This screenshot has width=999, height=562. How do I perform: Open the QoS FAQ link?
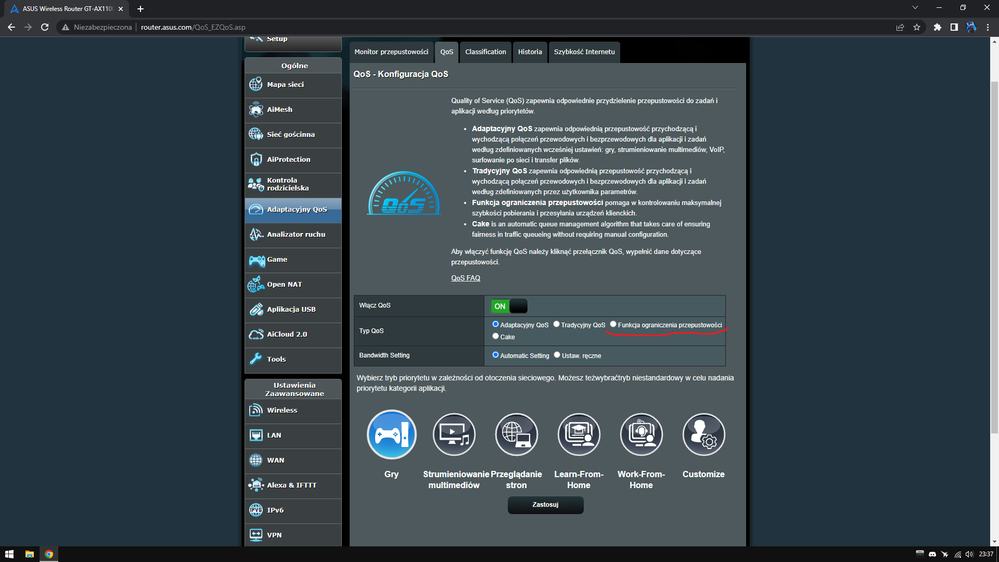(x=465, y=278)
